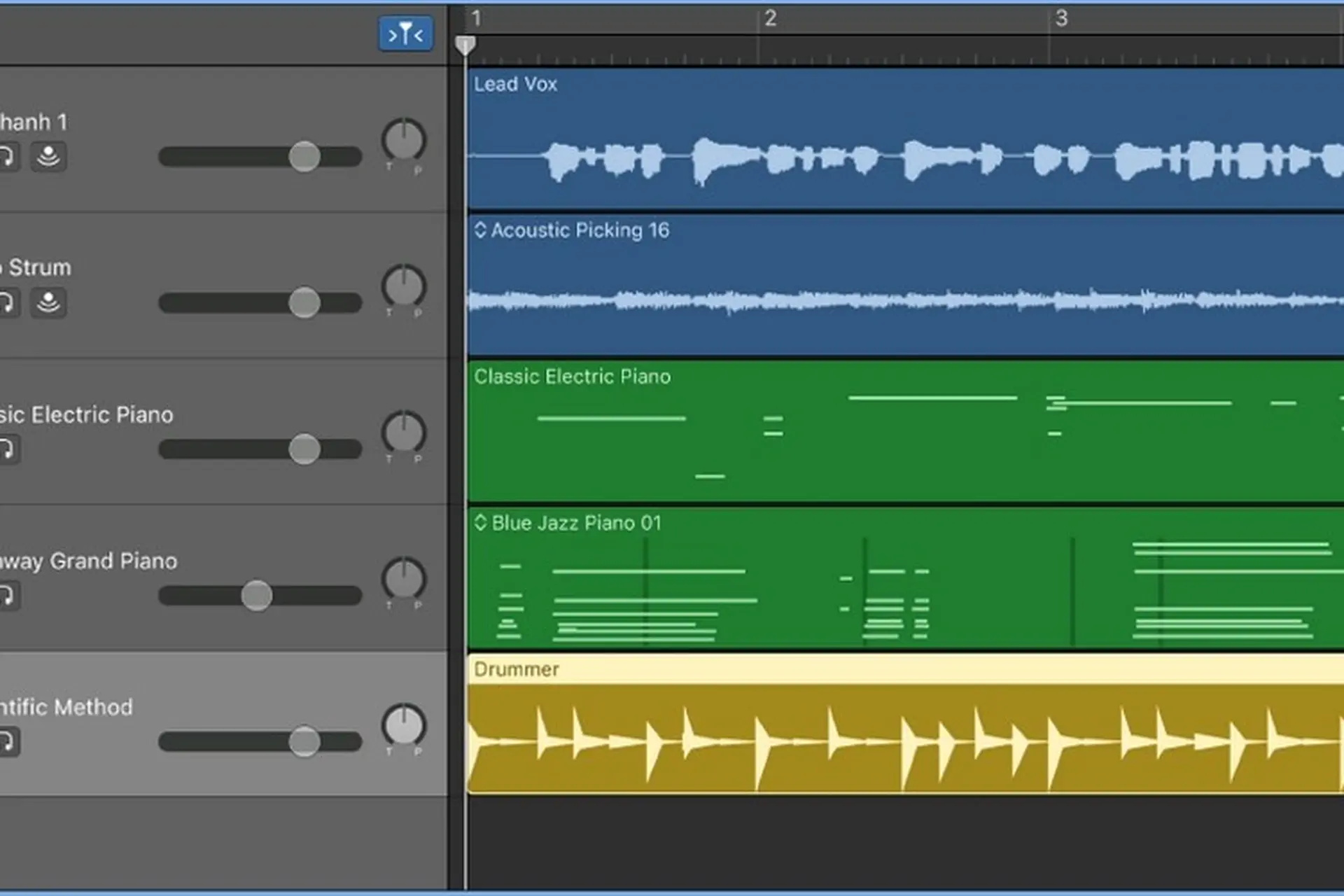Select the Drummer region
The height and width of the screenshot is (896, 1344).
(x=906, y=724)
